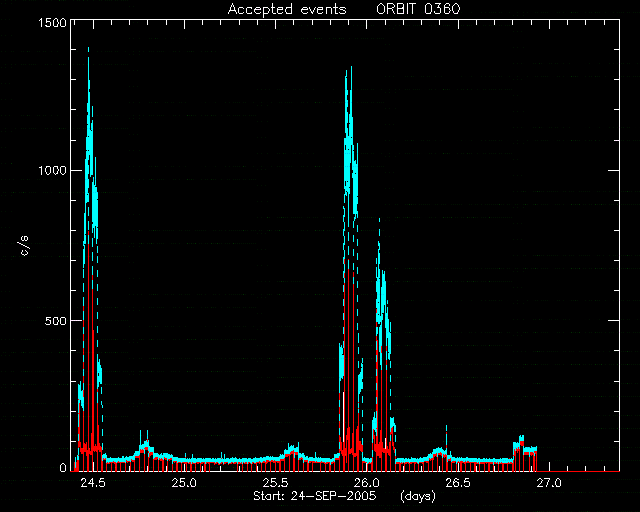Click the '(days)' unit label
Image resolution: width=640 pixels, height=512 pixels.
[418, 496]
